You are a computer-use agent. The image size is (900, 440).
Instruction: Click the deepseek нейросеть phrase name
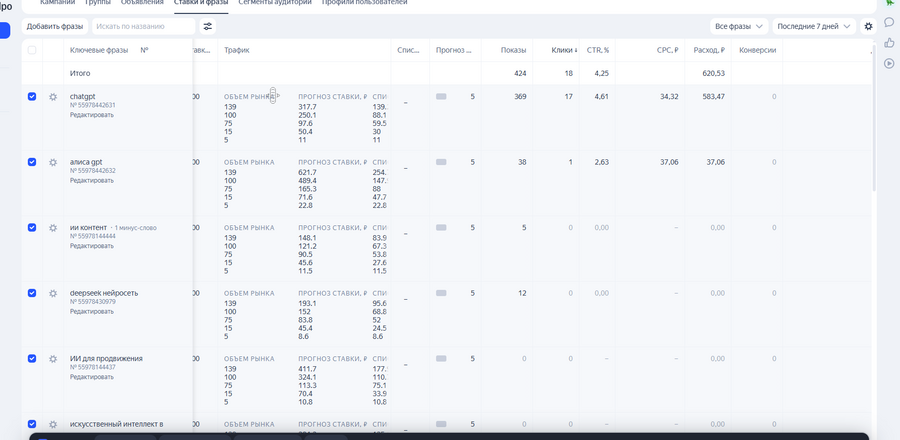pos(104,293)
